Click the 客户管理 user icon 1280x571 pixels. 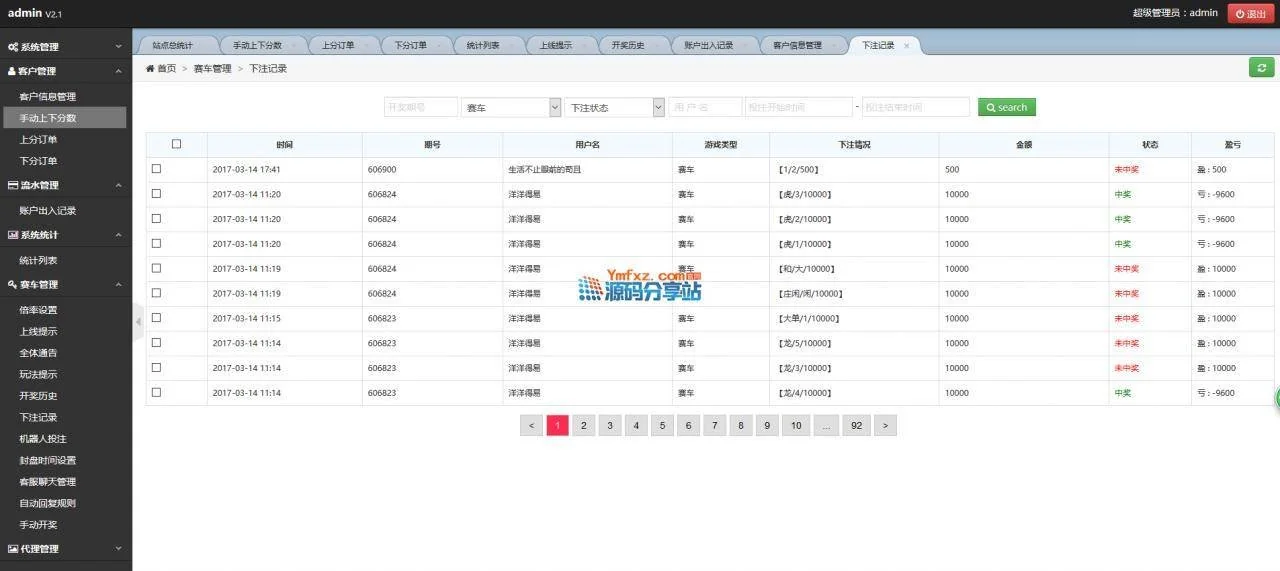click(13, 72)
